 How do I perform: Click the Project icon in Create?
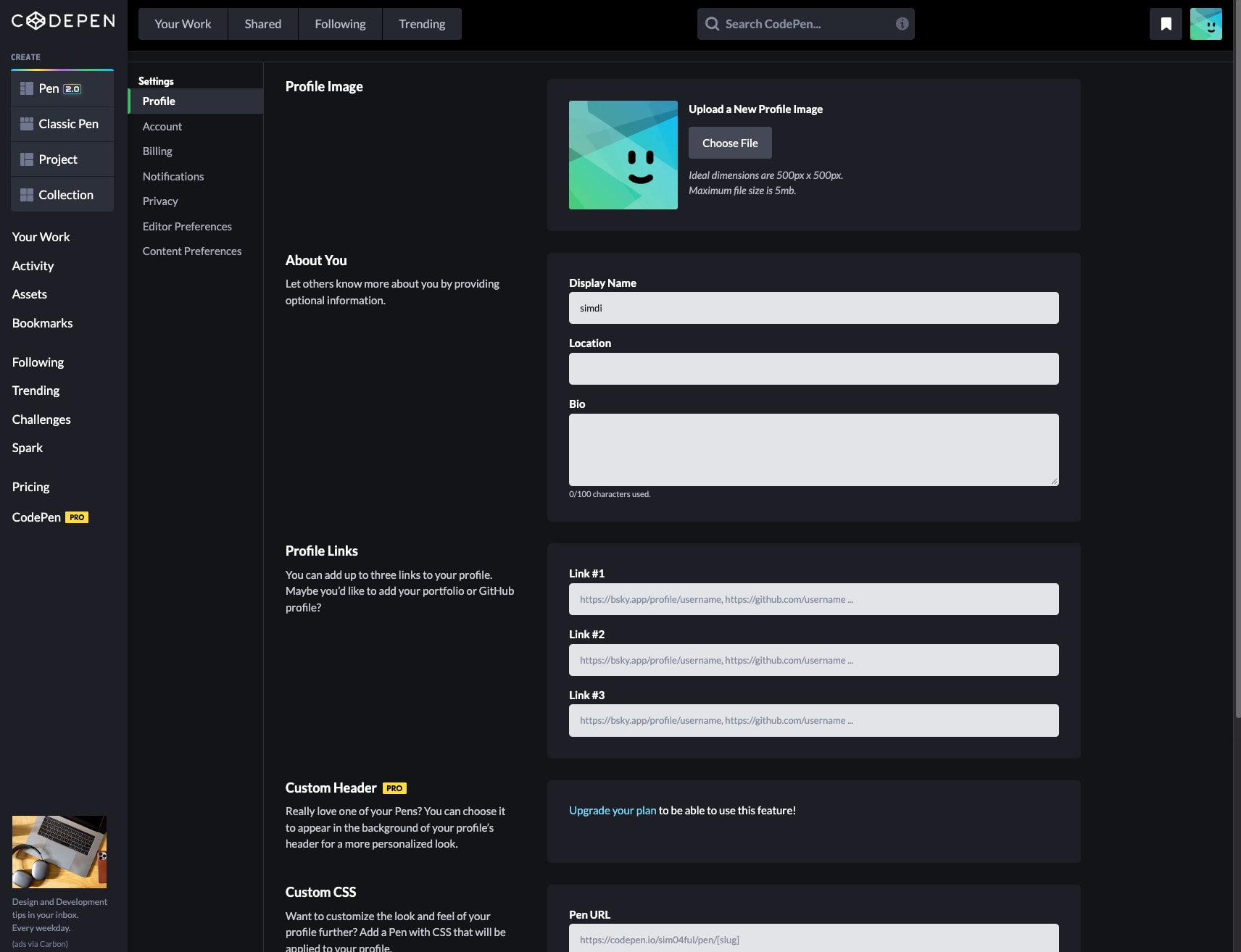point(27,159)
